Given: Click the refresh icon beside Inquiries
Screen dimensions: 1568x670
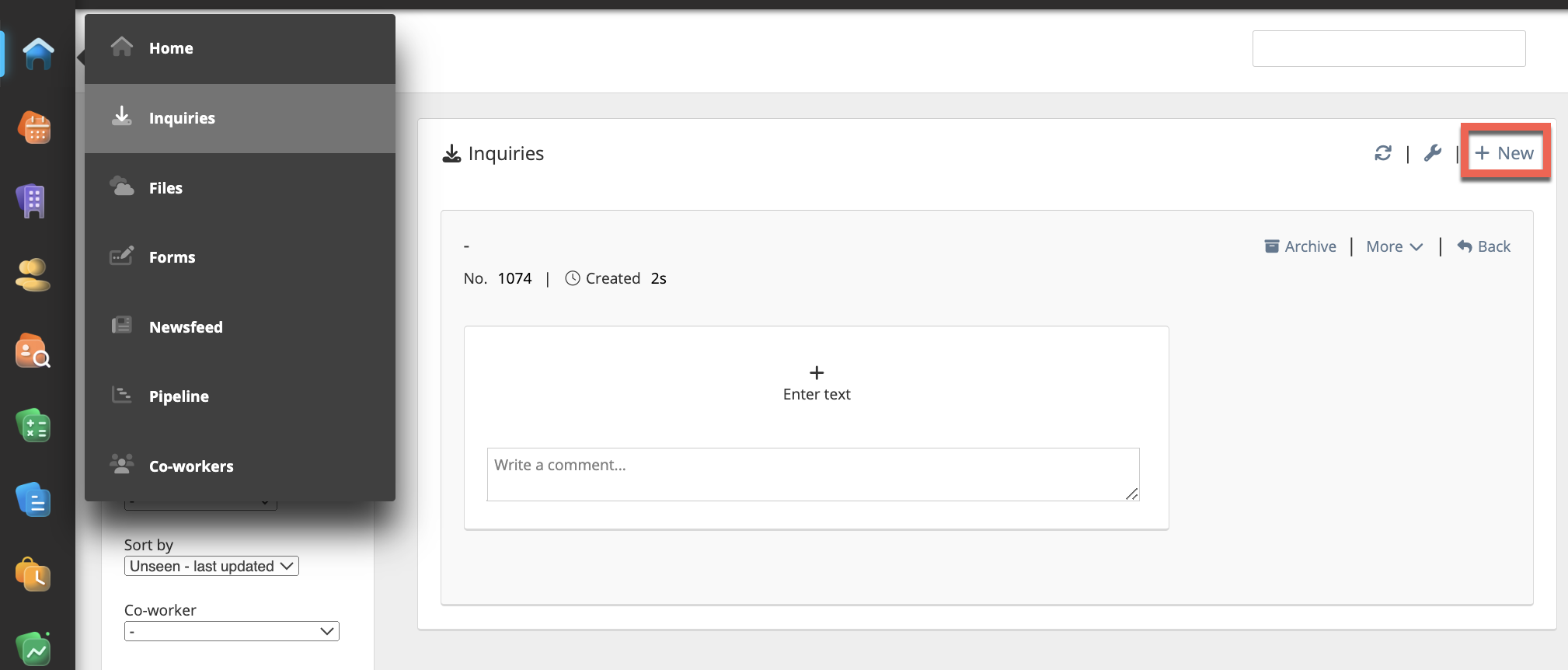Looking at the screenshot, I should (x=1383, y=153).
